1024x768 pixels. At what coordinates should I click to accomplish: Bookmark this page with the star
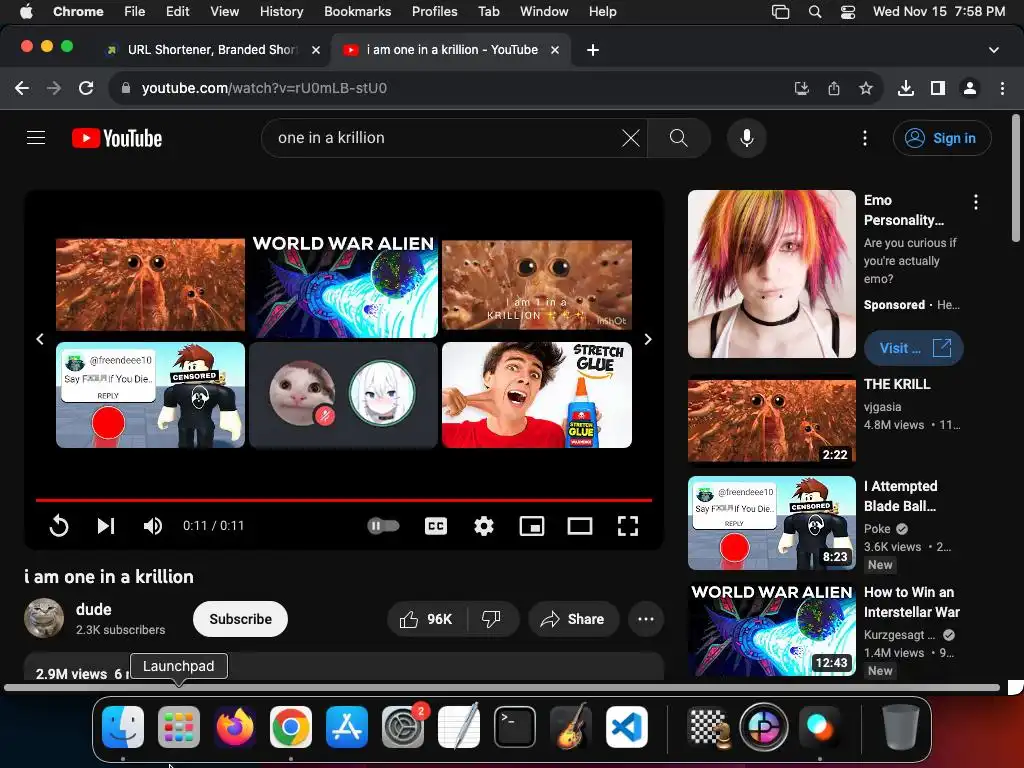coord(866,88)
